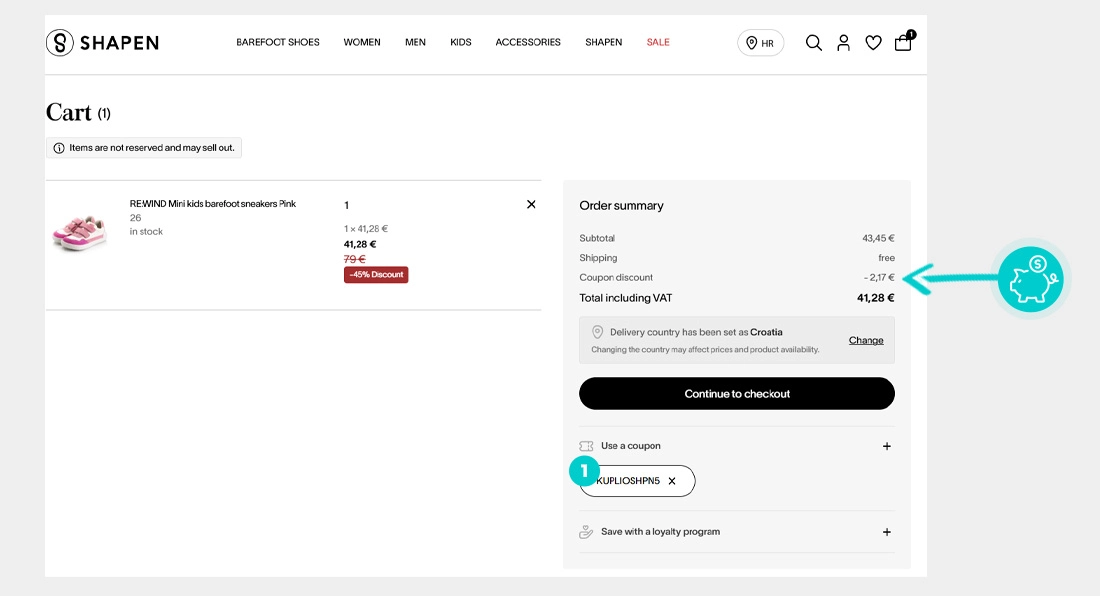Remove the KUPLIOSHPN5 coupon code
The width and height of the screenshot is (1100, 596).
[672, 481]
